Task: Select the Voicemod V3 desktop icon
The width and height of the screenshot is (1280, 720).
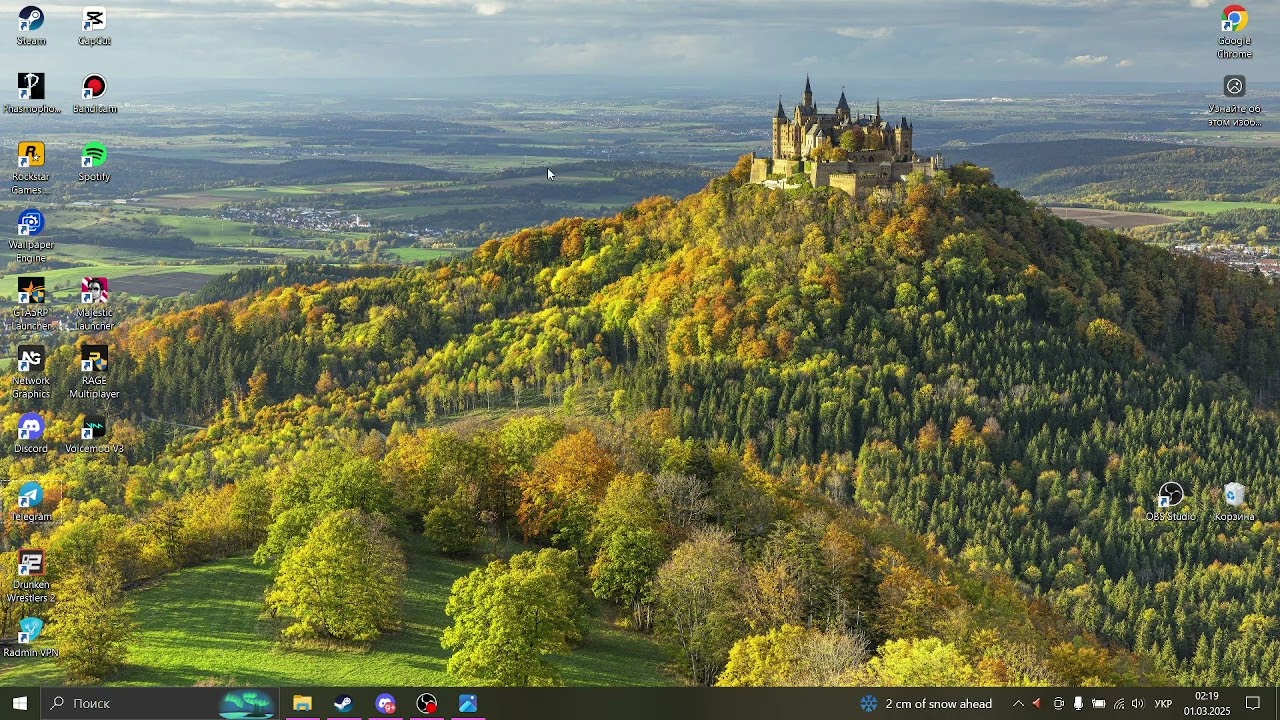Action: (x=94, y=433)
